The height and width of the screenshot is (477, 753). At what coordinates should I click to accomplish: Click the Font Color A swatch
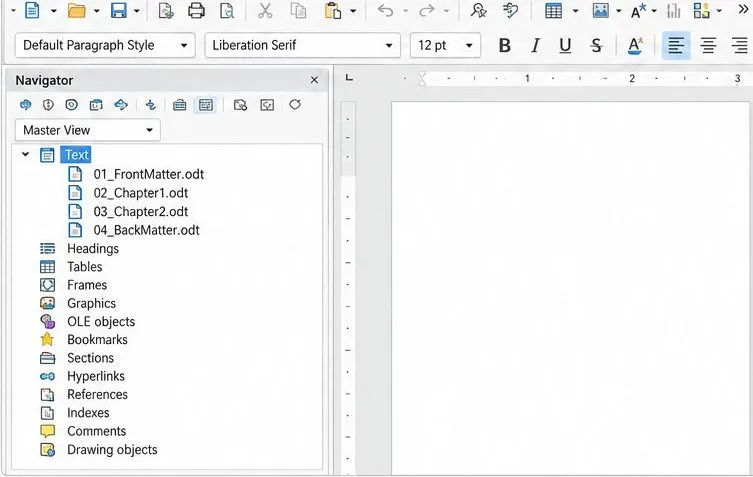coord(634,46)
